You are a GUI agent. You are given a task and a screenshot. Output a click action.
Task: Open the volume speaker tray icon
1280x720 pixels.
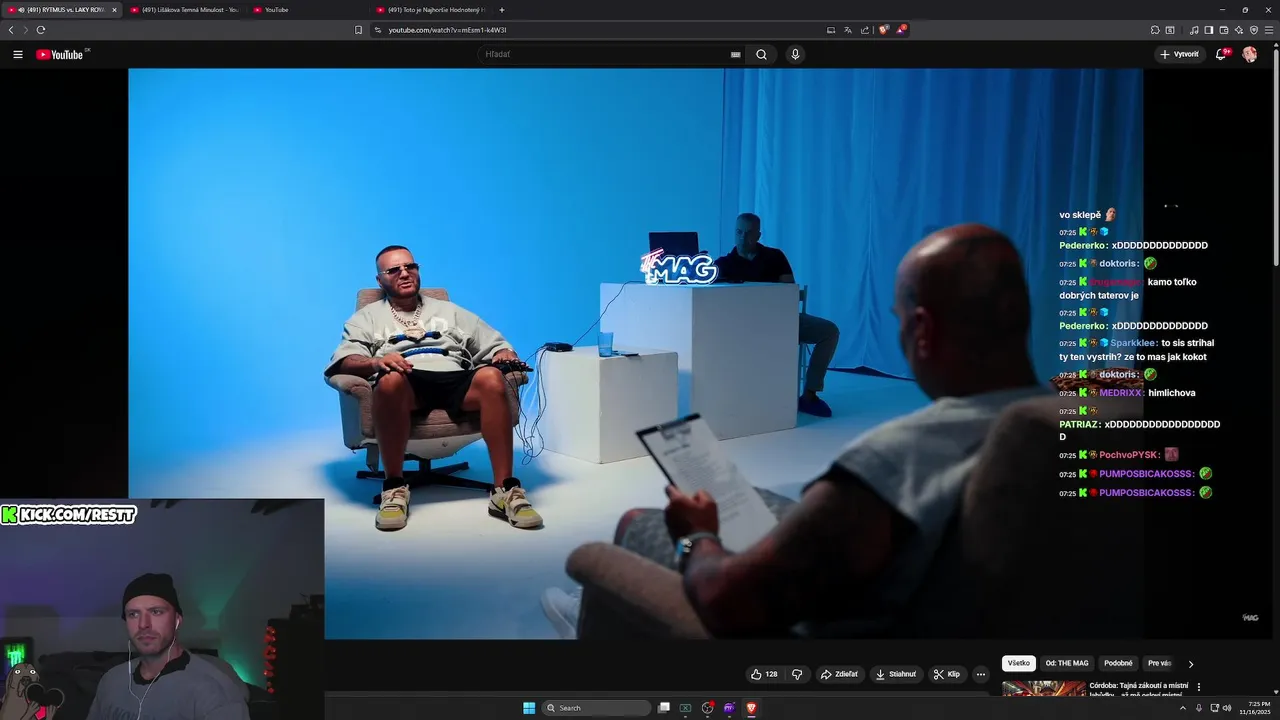[1227, 708]
